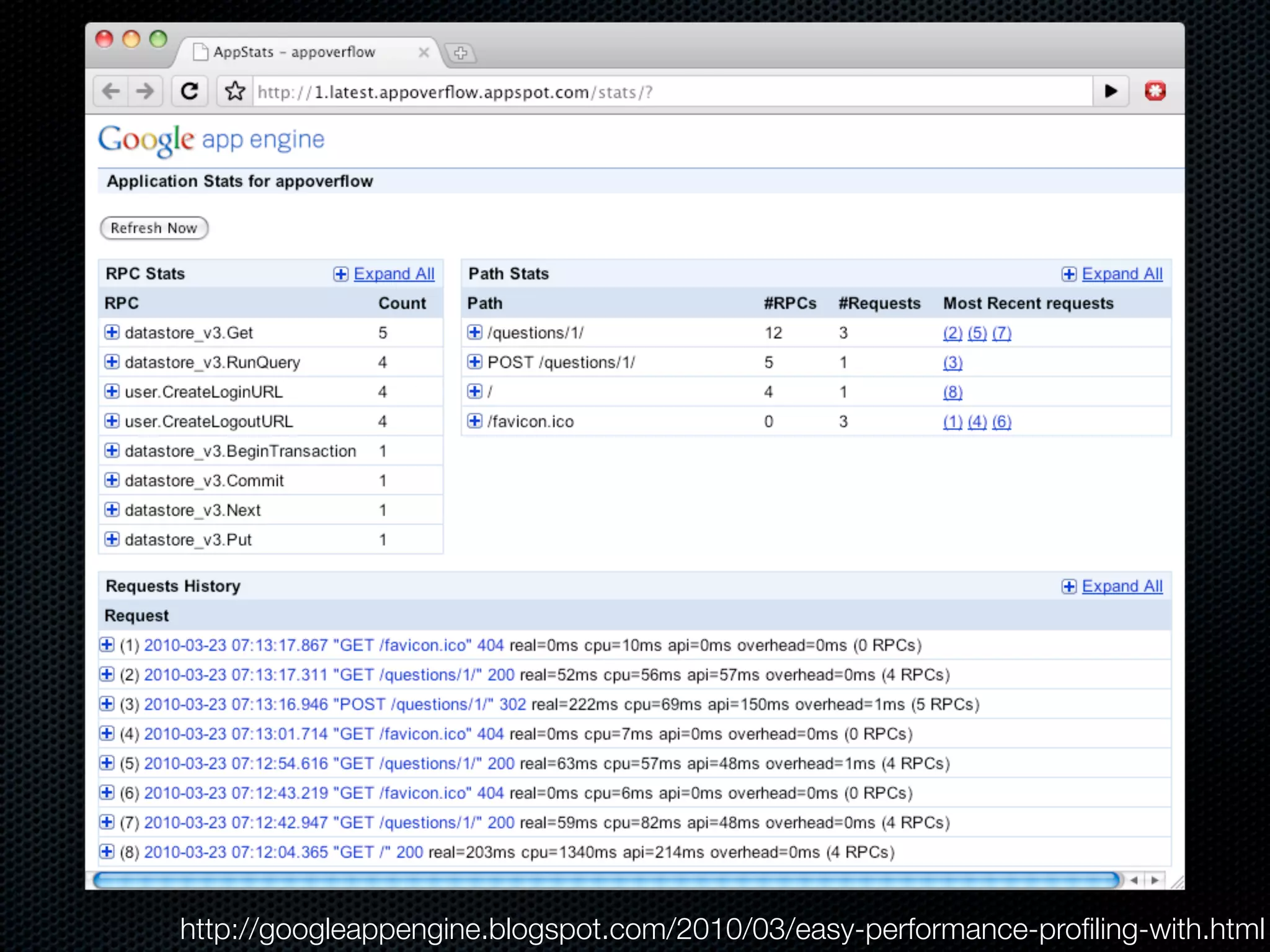Click the plus icon beside Path Stats Expand All

(x=1068, y=274)
